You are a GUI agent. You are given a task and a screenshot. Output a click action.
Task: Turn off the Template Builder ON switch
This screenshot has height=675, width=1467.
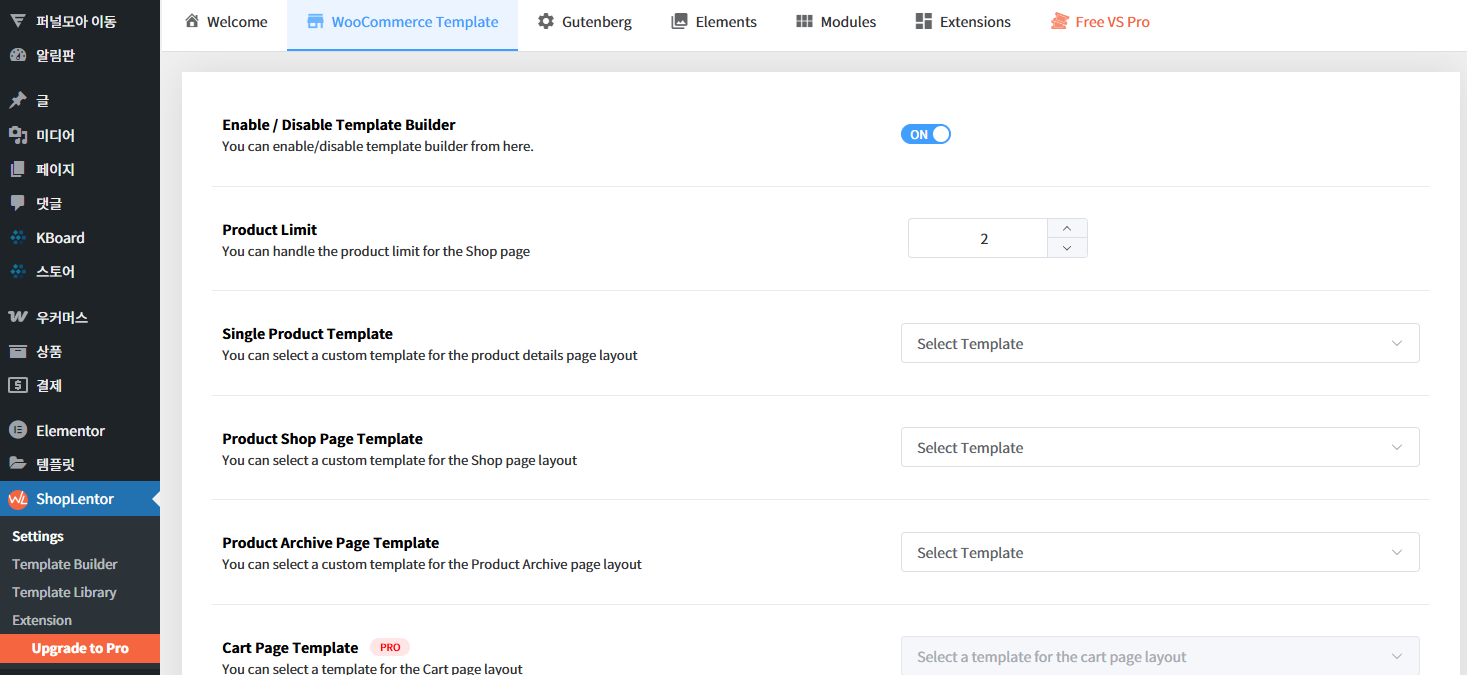tap(926, 134)
